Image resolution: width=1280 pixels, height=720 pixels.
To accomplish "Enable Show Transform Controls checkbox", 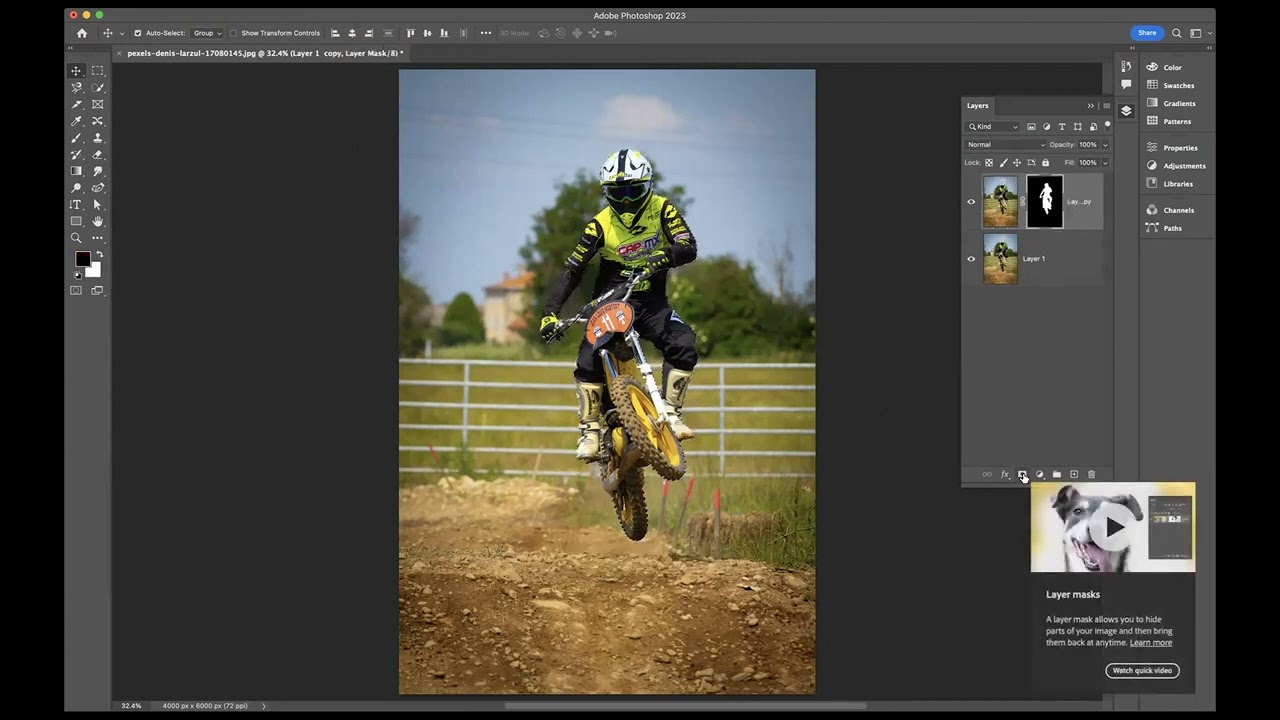I will (234, 33).
